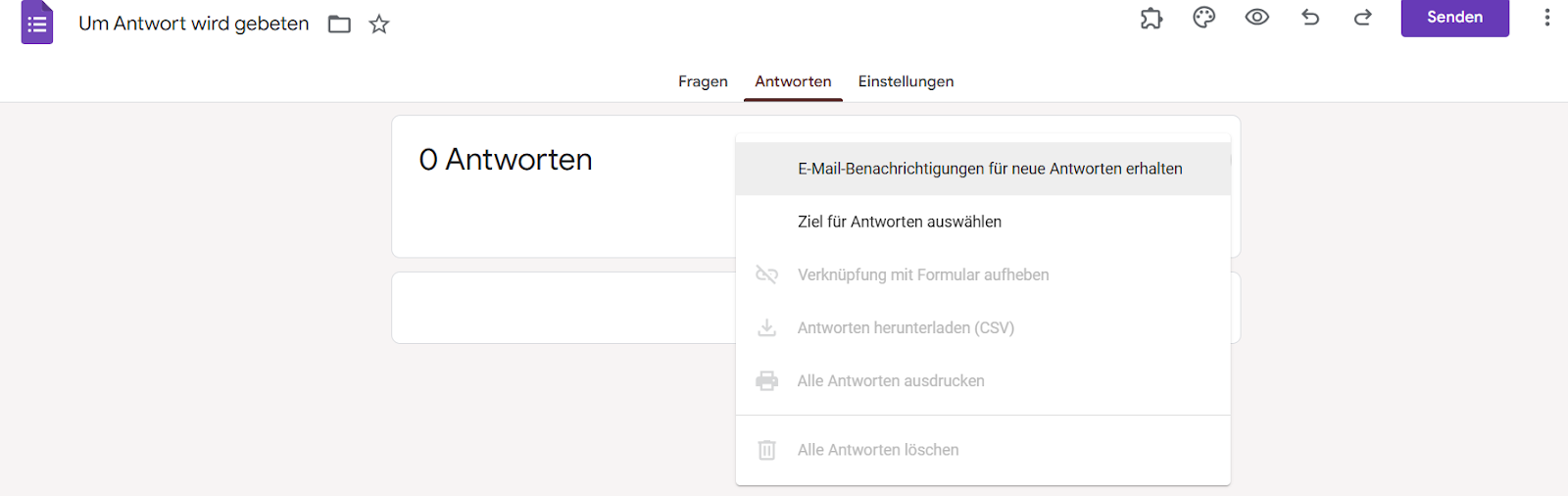Select the Antworten tab

pos(793,81)
